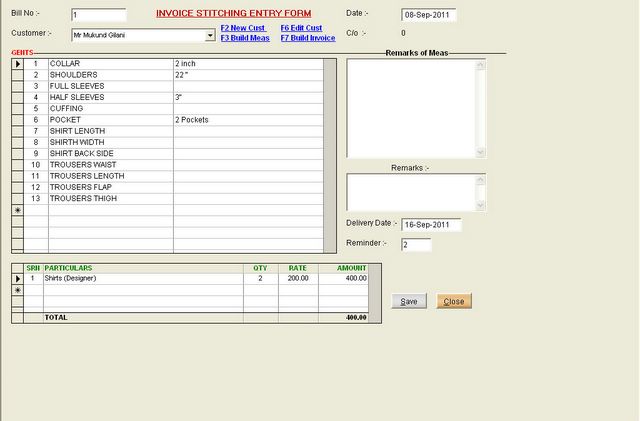Edit the Delivery Date field
This screenshot has width=640, height=421.
[x=431, y=225]
